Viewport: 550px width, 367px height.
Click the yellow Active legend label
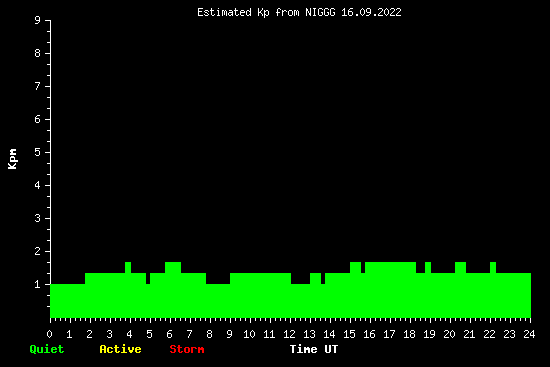120,349
